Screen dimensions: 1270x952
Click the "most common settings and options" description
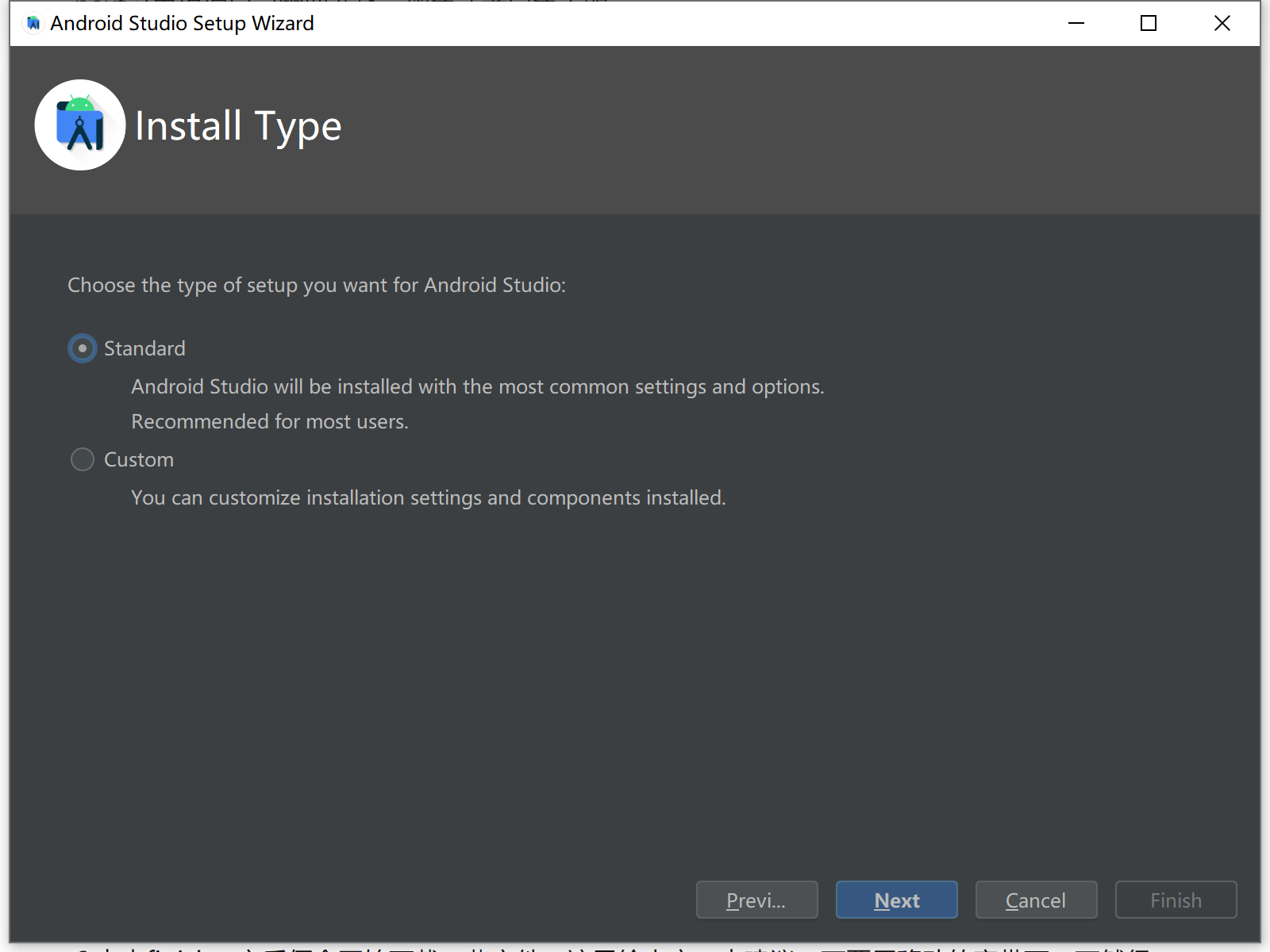477,386
